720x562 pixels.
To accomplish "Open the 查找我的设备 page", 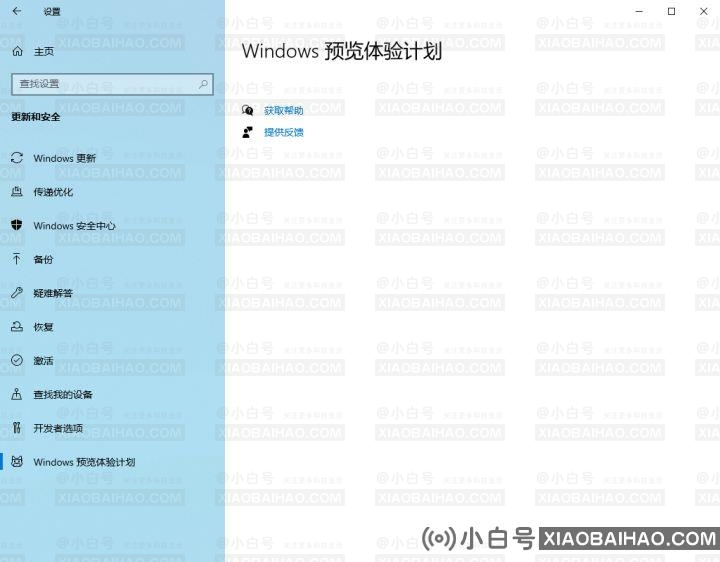I will (63, 394).
